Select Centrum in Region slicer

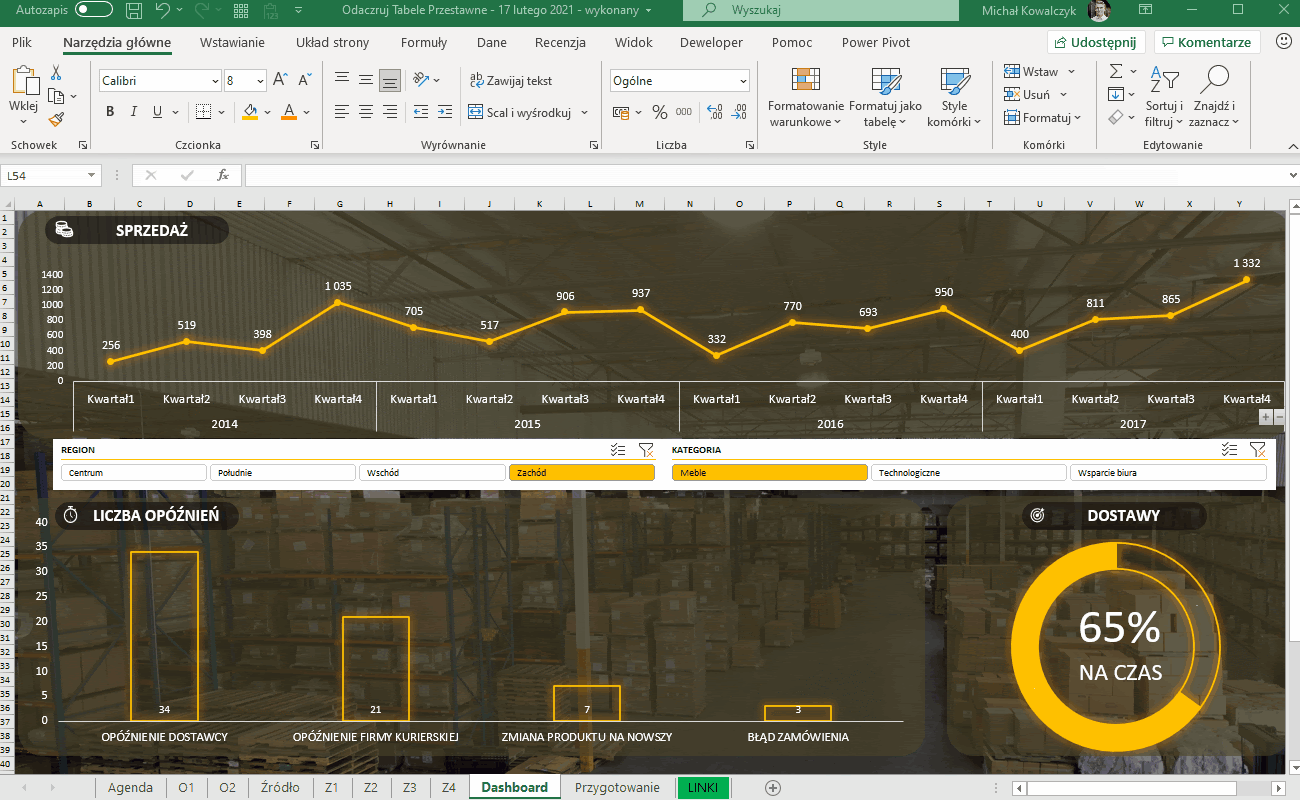[x=132, y=473]
